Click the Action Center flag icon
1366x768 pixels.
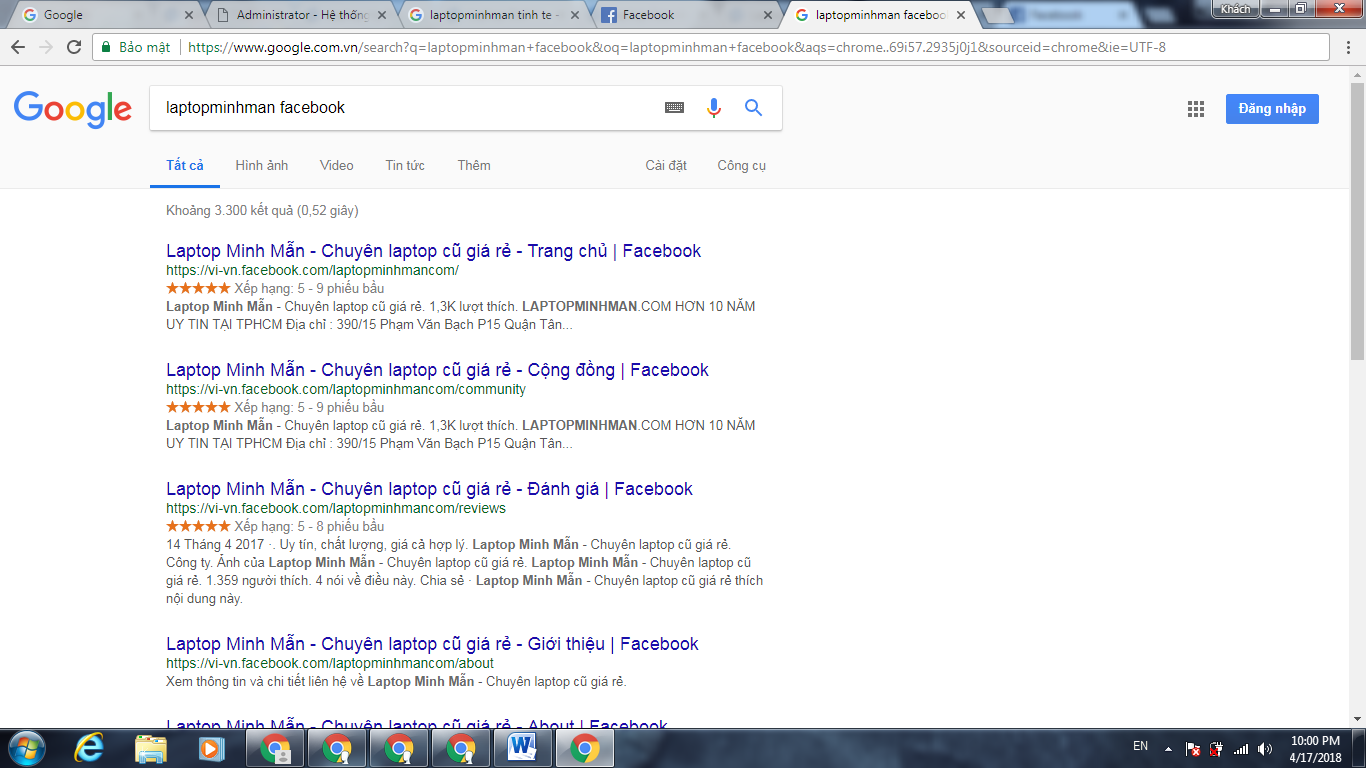point(1193,748)
